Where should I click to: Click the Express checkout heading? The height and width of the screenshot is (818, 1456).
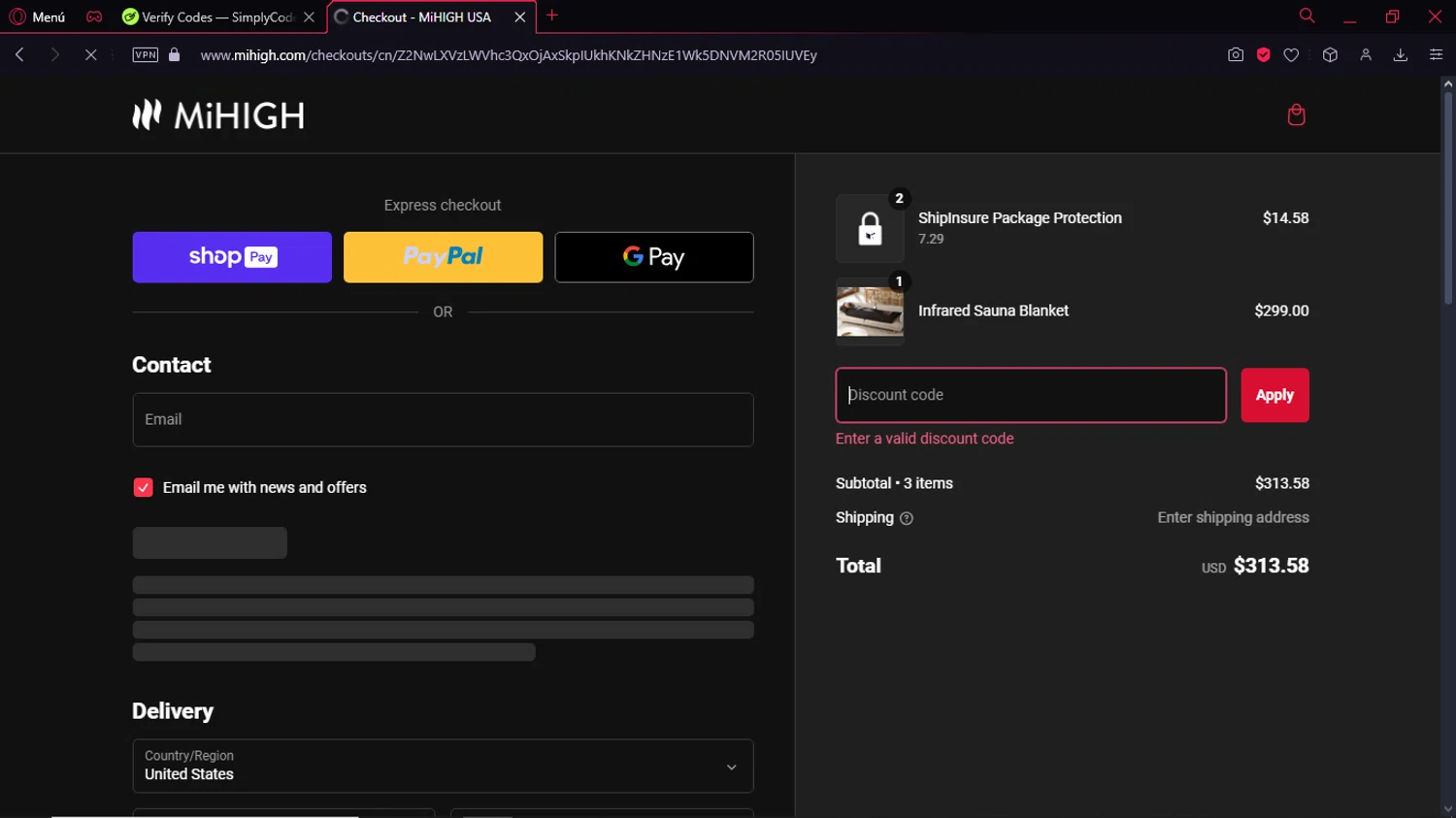(443, 205)
